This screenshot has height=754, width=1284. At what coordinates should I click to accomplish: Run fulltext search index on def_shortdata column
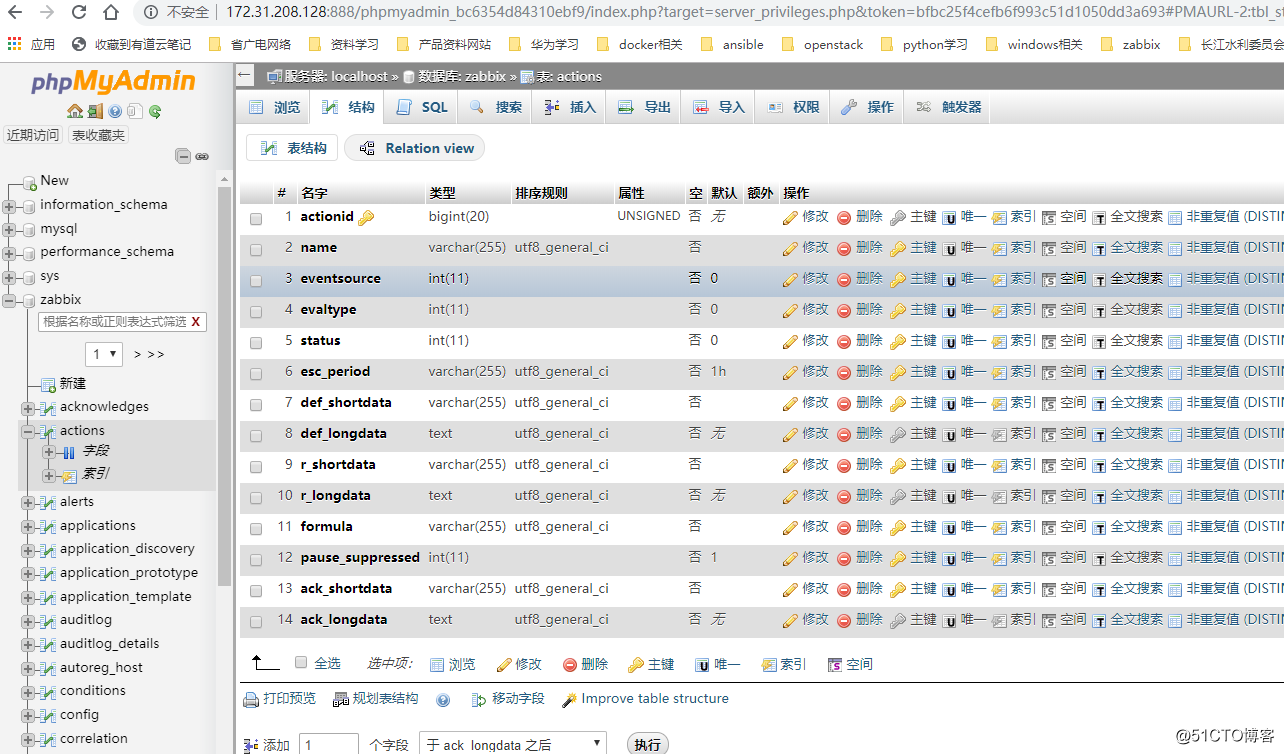(x=1135, y=402)
